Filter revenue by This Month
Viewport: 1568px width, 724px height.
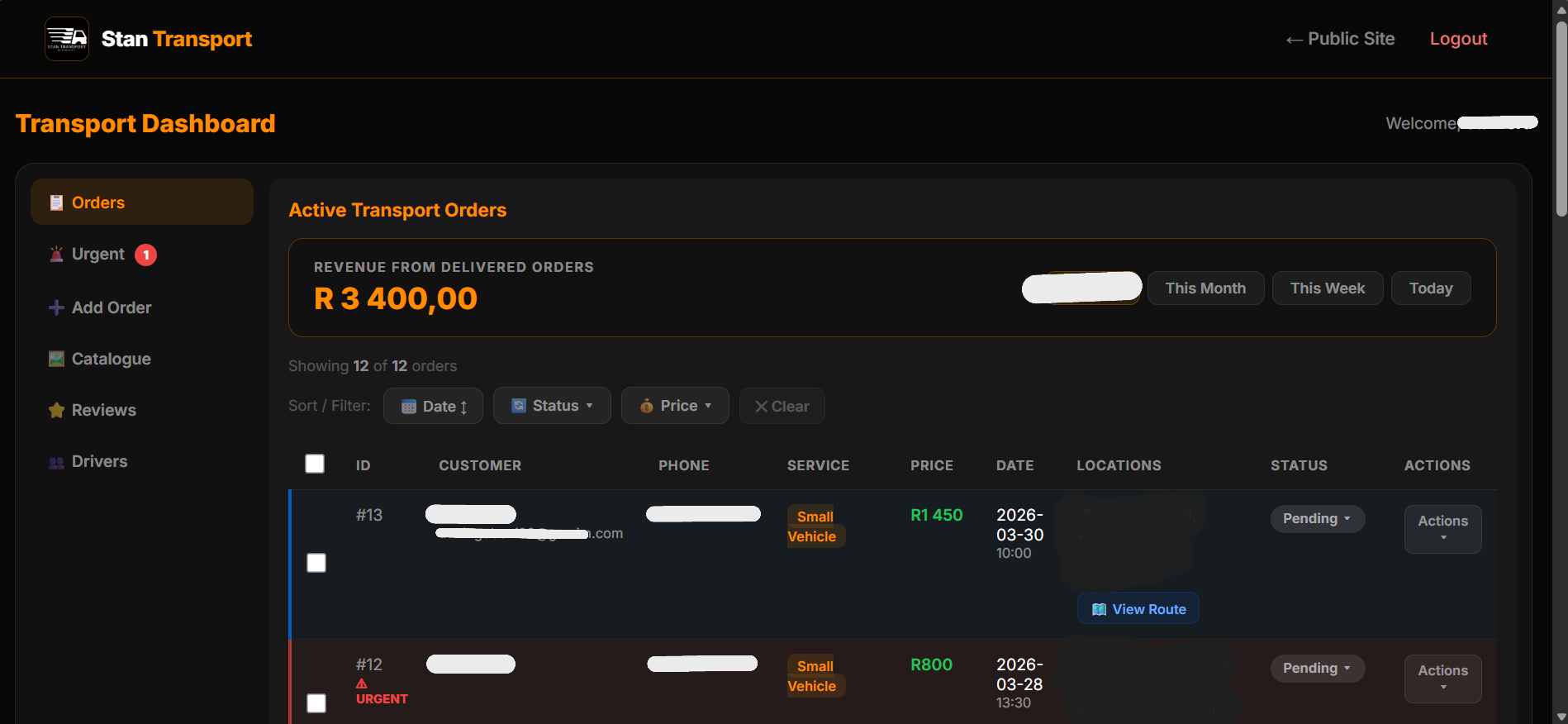(1205, 288)
